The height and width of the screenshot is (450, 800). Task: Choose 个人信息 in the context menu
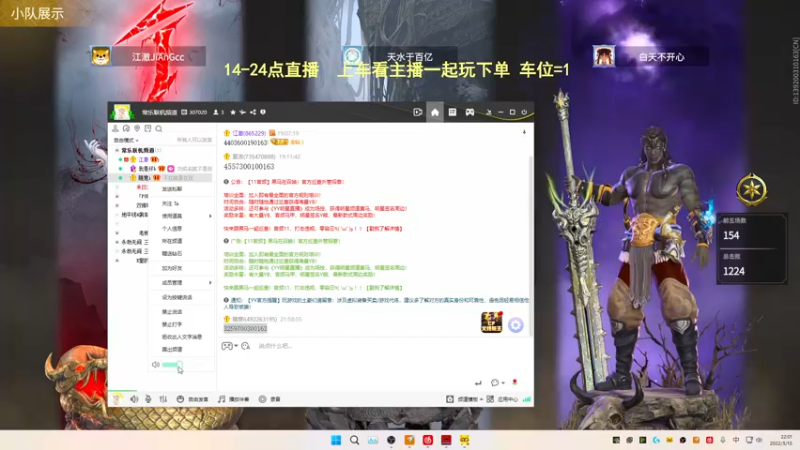[172, 229]
